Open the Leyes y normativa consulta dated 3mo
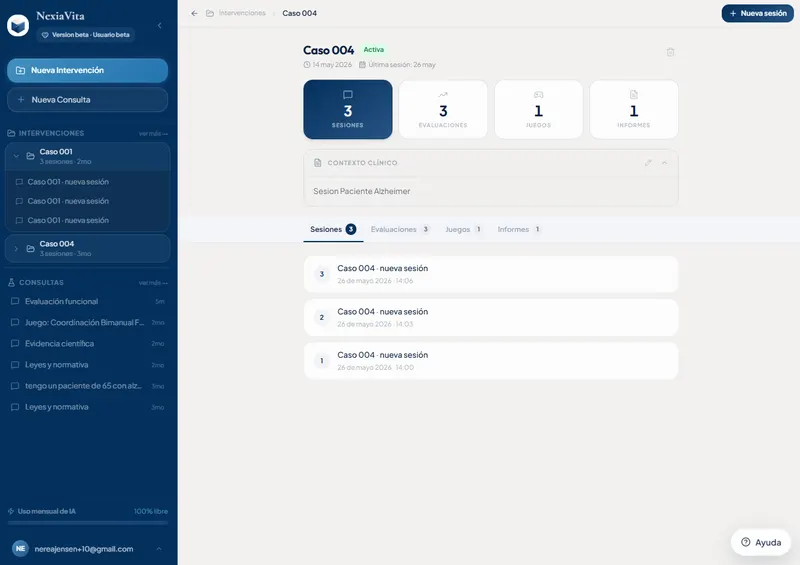Screen dimensions: 800x565 pos(87,407)
